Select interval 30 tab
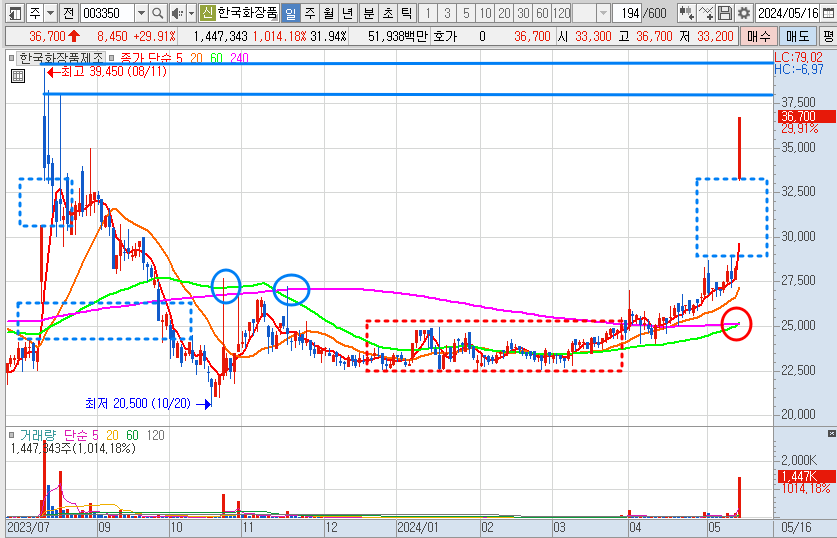 point(524,13)
